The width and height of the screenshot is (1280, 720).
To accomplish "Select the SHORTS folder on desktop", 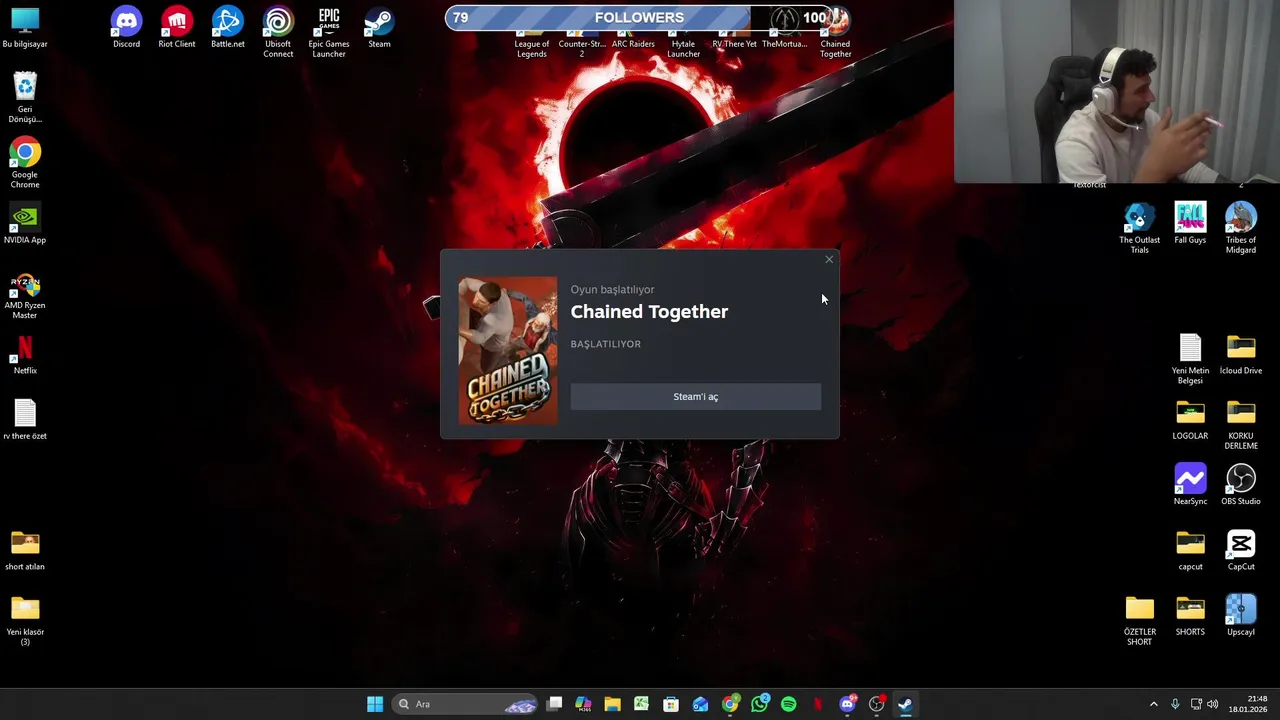I will coord(1190,616).
